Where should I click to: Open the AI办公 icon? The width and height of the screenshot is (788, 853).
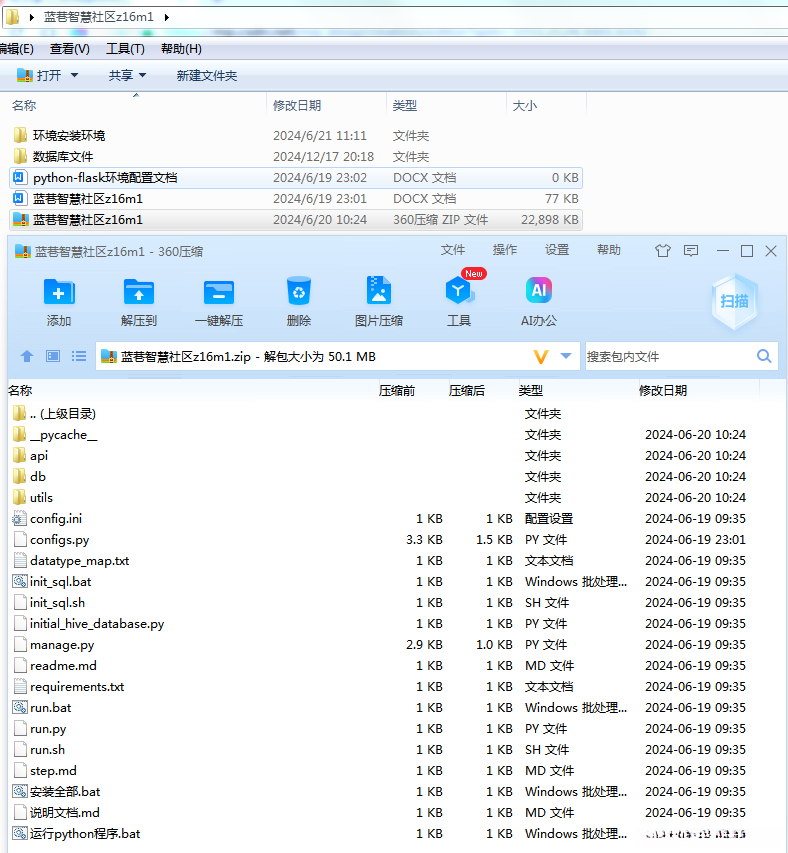538,290
